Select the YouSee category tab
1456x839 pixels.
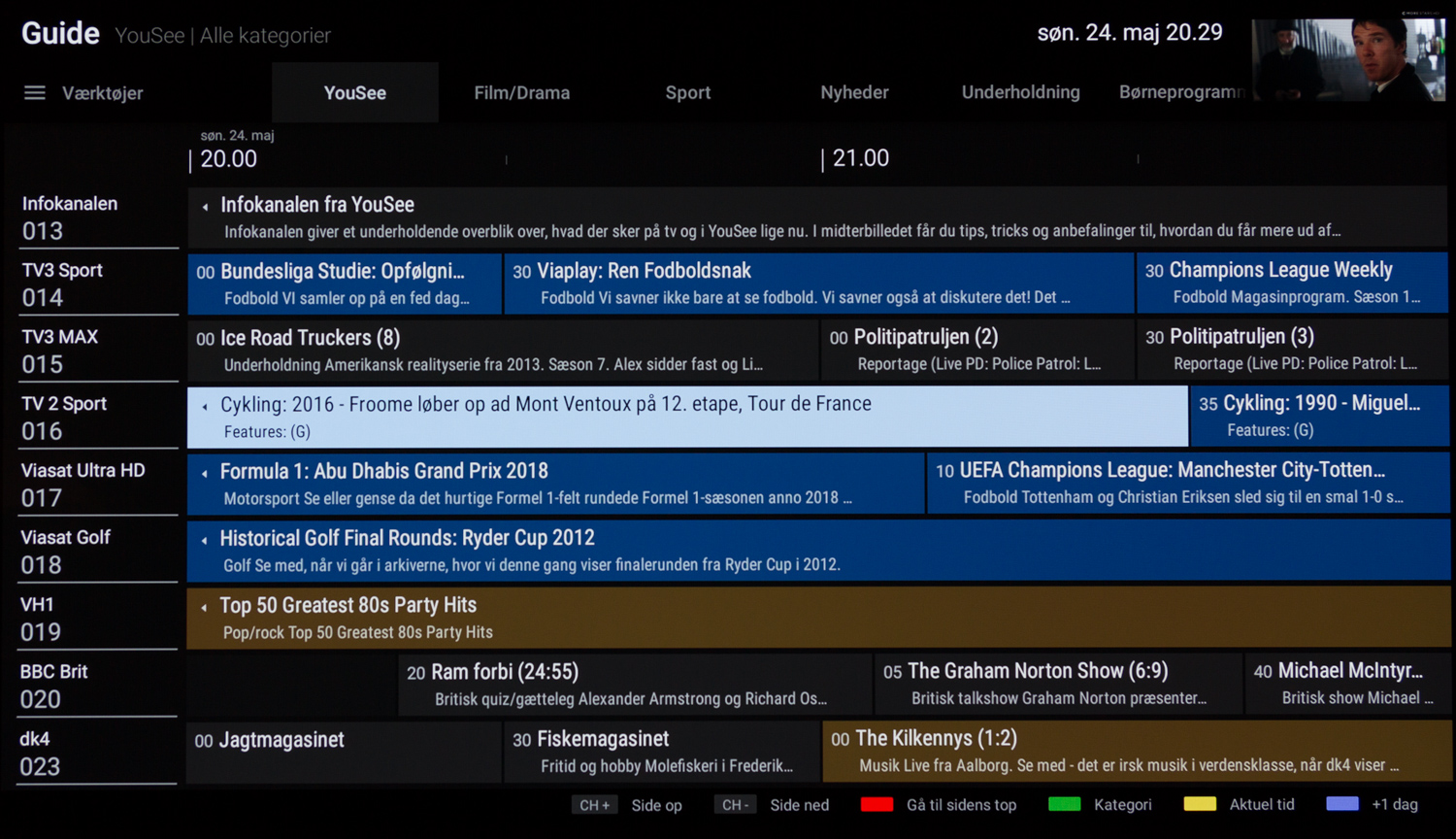coord(355,92)
